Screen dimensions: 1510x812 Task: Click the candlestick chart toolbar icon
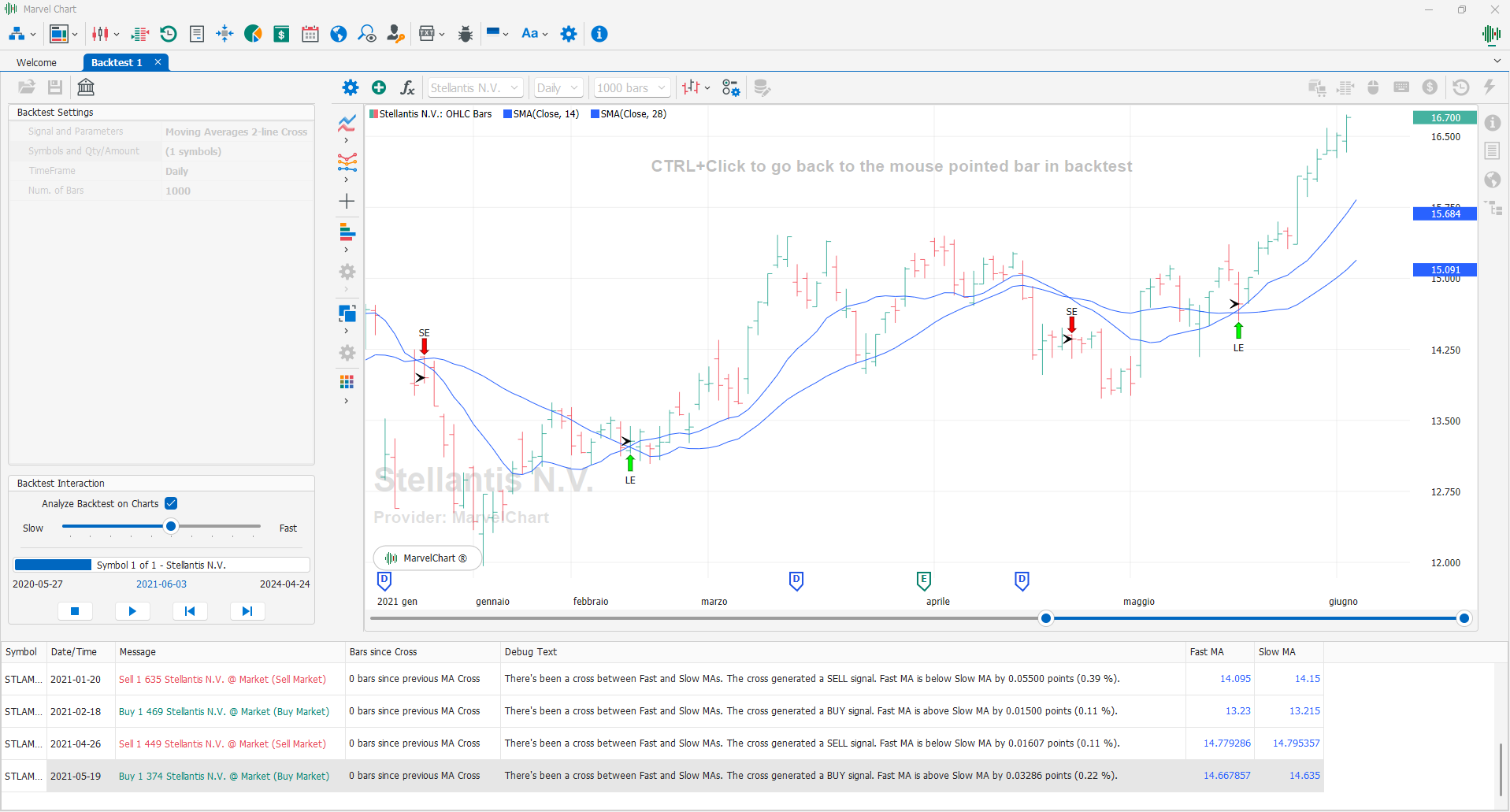pos(101,34)
